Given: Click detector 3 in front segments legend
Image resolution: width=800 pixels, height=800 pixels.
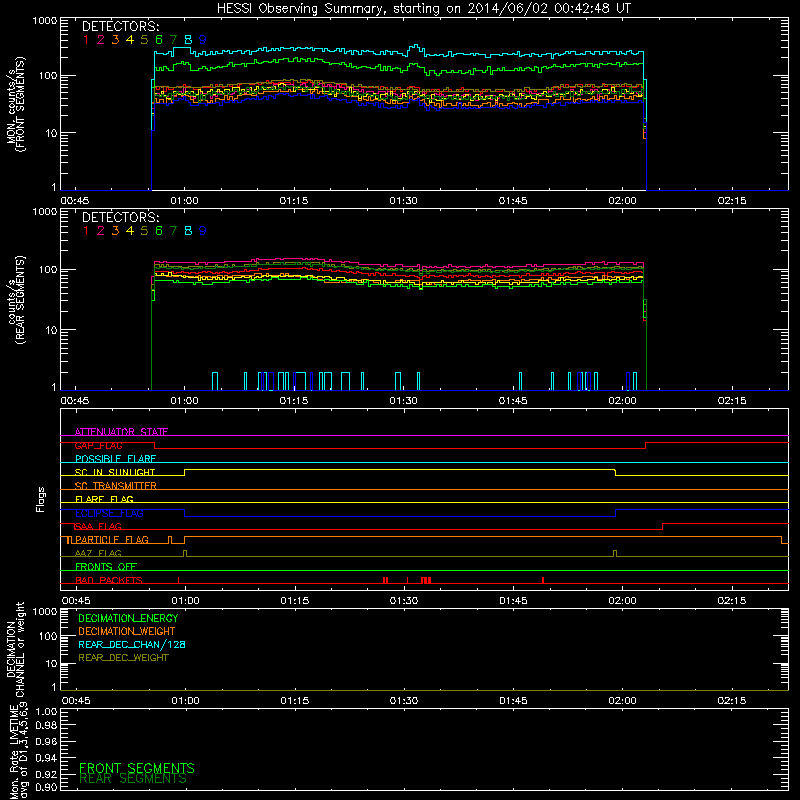Looking at the screenshot, I should 115,40.
